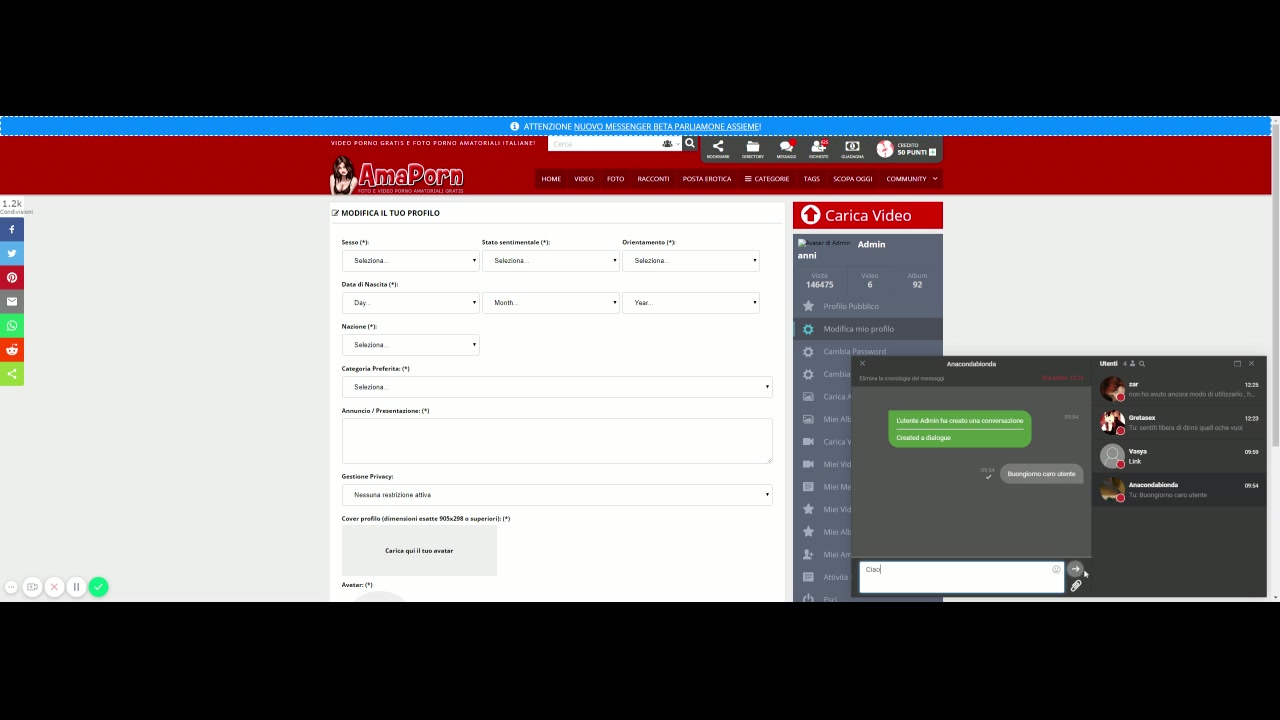Click the Carica Video button
Image resolution: width=1280 pixels, height=720 pixels.
click(867, 215)
